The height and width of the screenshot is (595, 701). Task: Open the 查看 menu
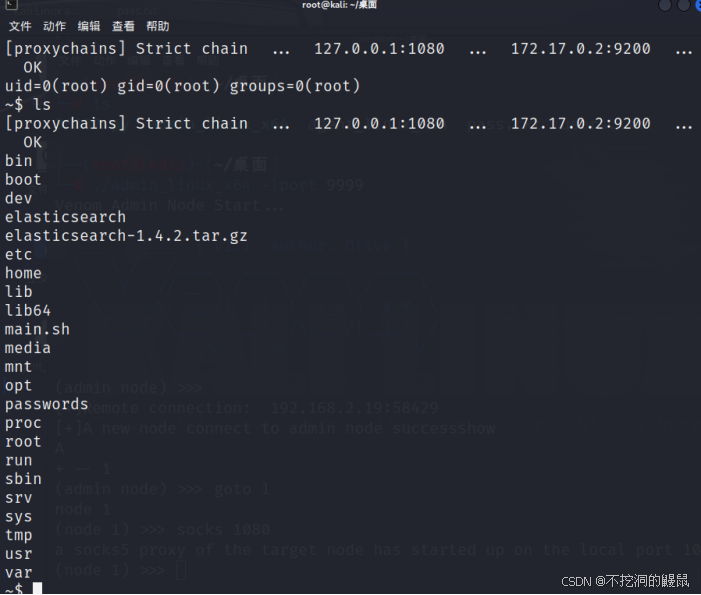point(123,26)
